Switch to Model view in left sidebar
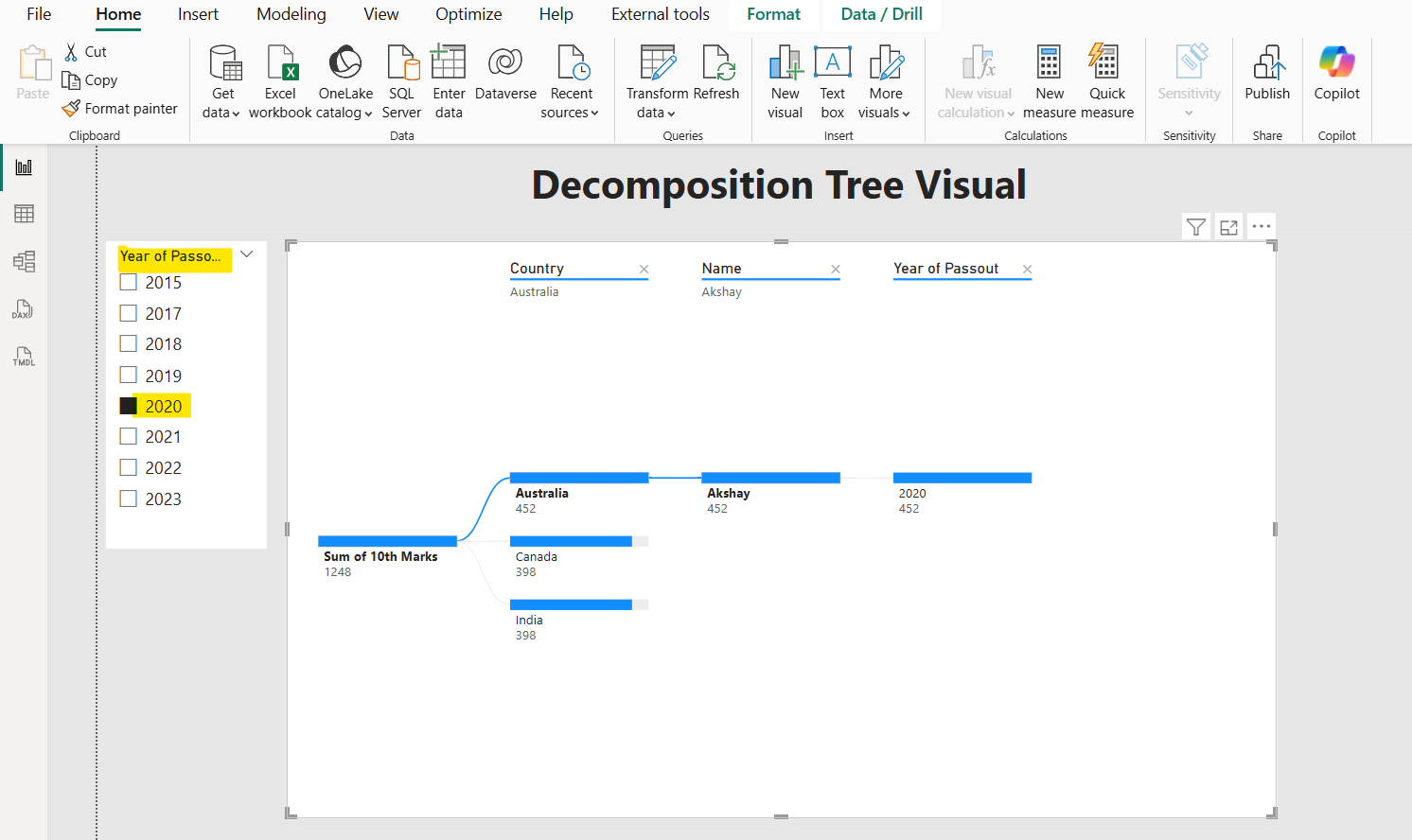Screen dimensions: 1412x840 [x=23, y=261]
